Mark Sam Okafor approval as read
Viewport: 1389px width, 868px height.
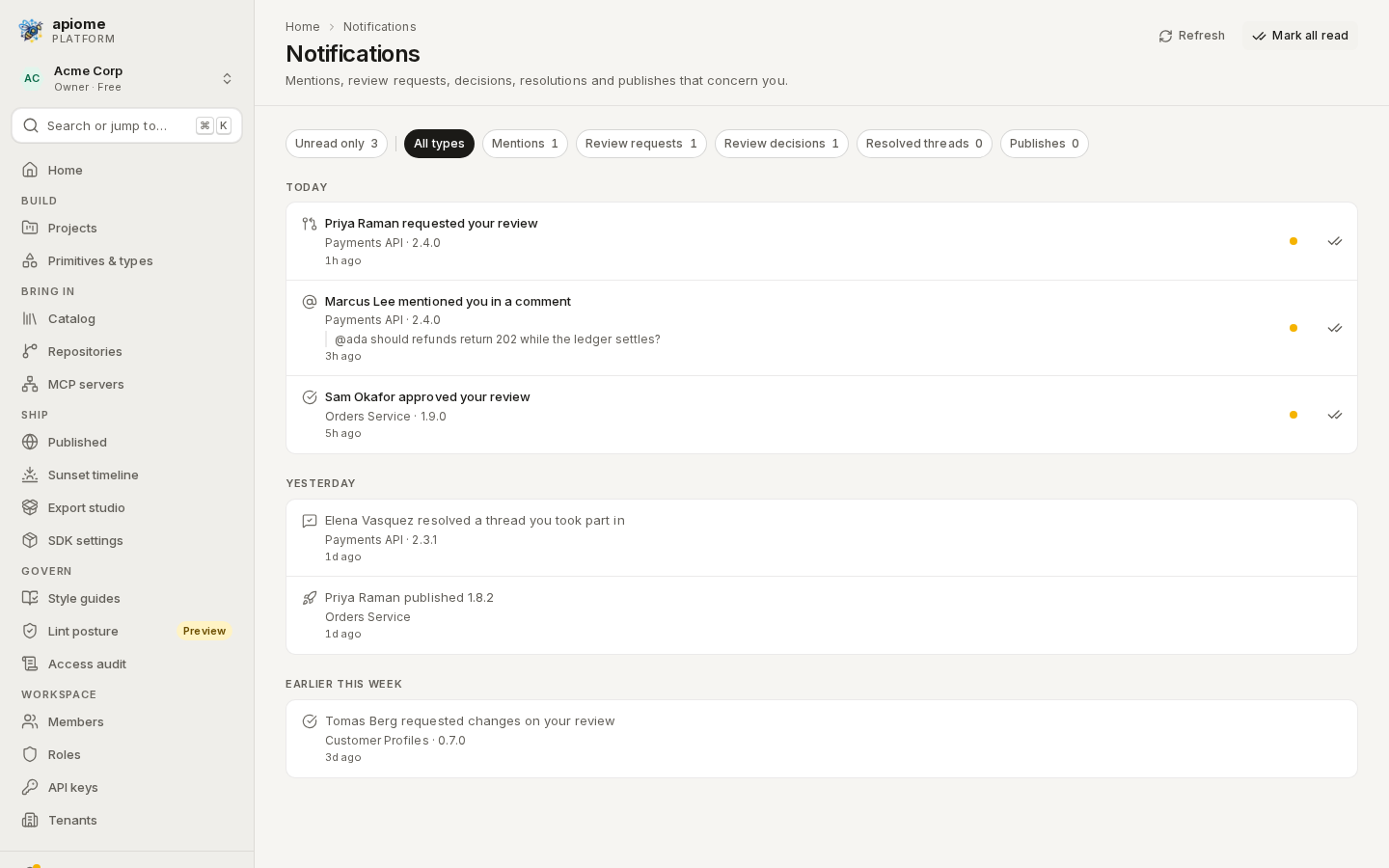click(x=1335, y=415)
